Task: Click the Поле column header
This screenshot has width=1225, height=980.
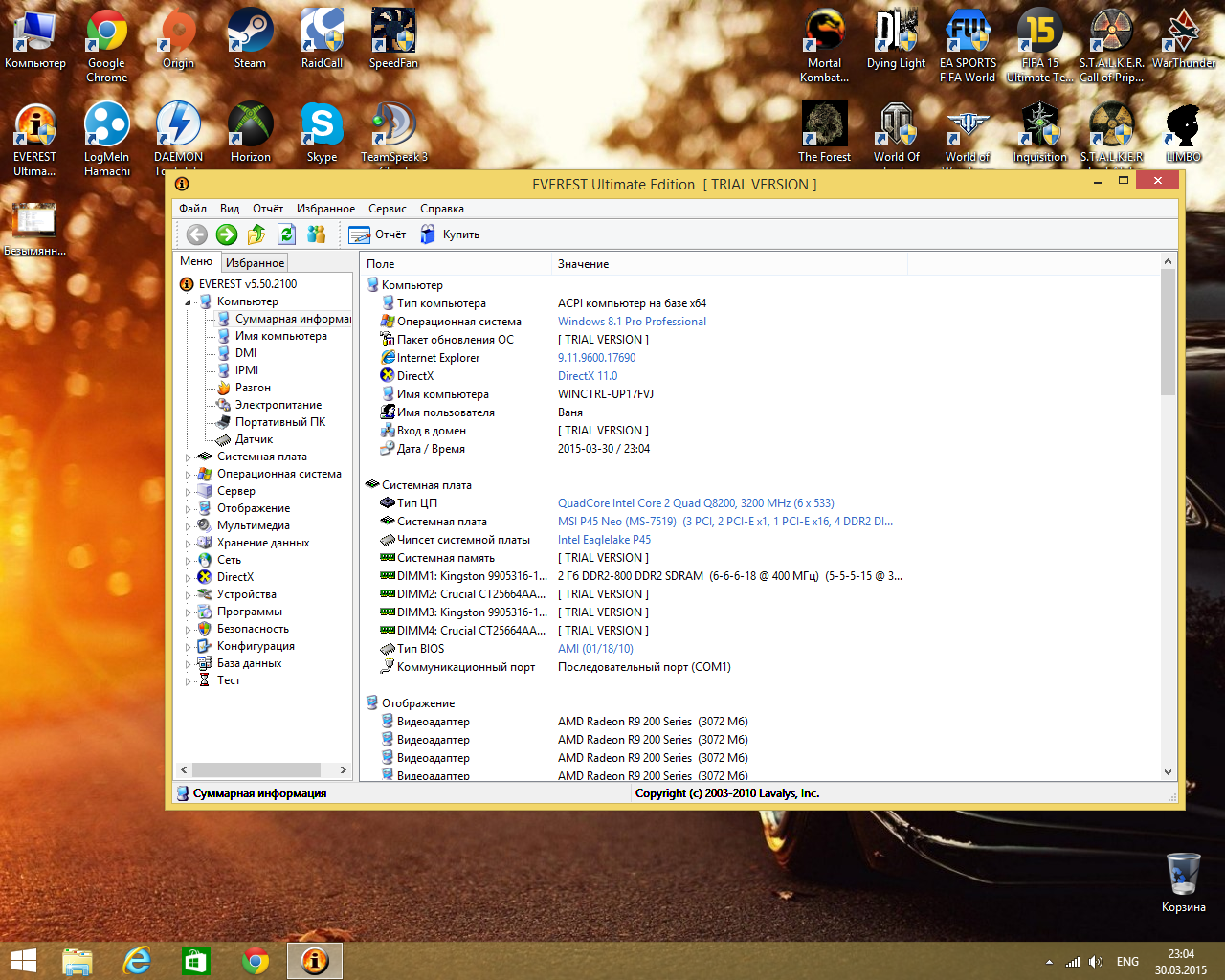Action: point(456,263)
